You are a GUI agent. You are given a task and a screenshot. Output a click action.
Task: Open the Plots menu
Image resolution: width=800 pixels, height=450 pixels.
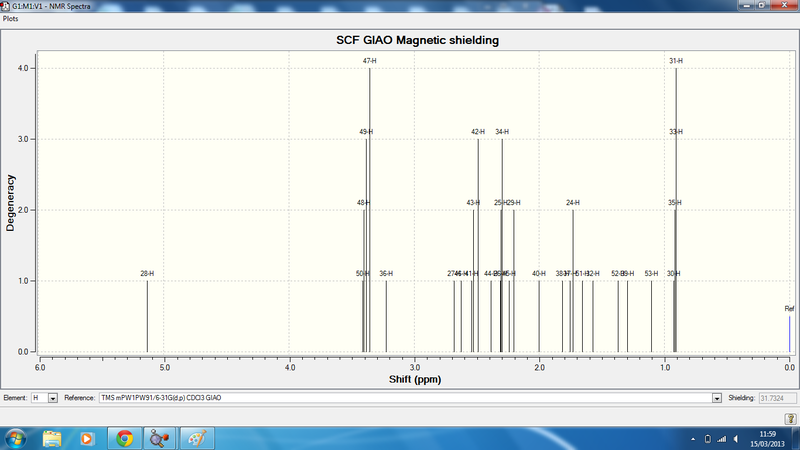click(x=10, y=19)
